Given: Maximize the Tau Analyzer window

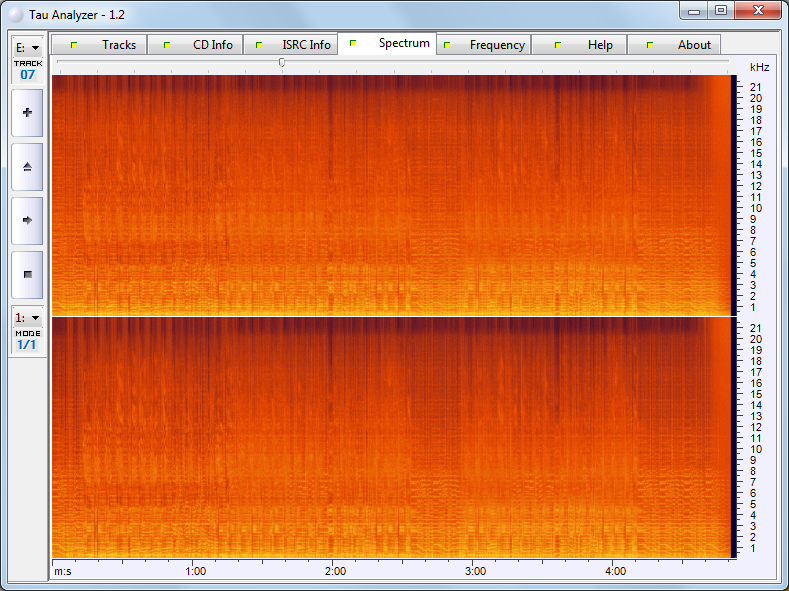Looking at the screenshot, I should 720,10.
